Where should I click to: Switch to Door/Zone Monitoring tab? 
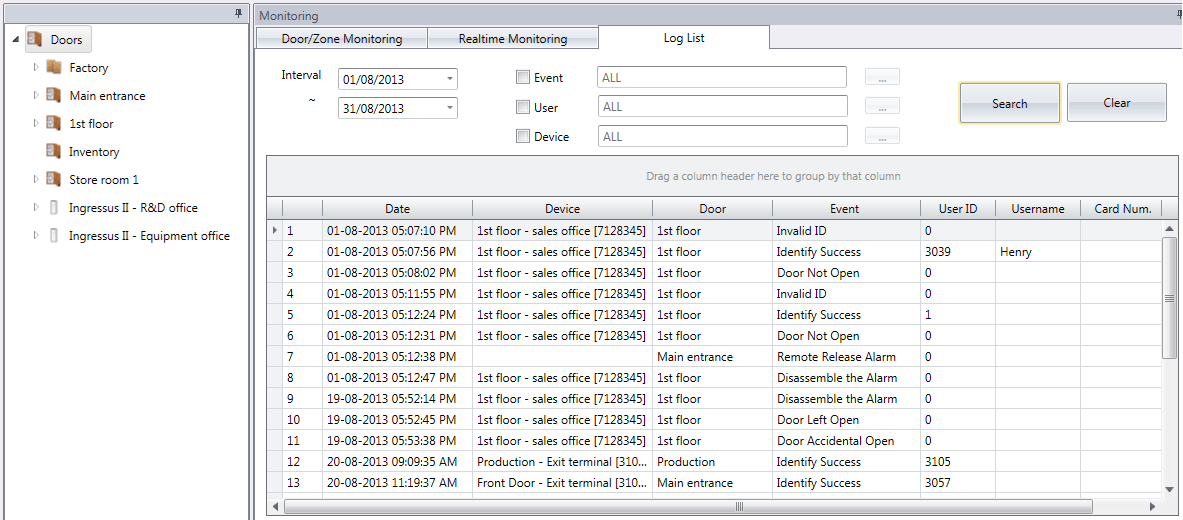(342, 39)
